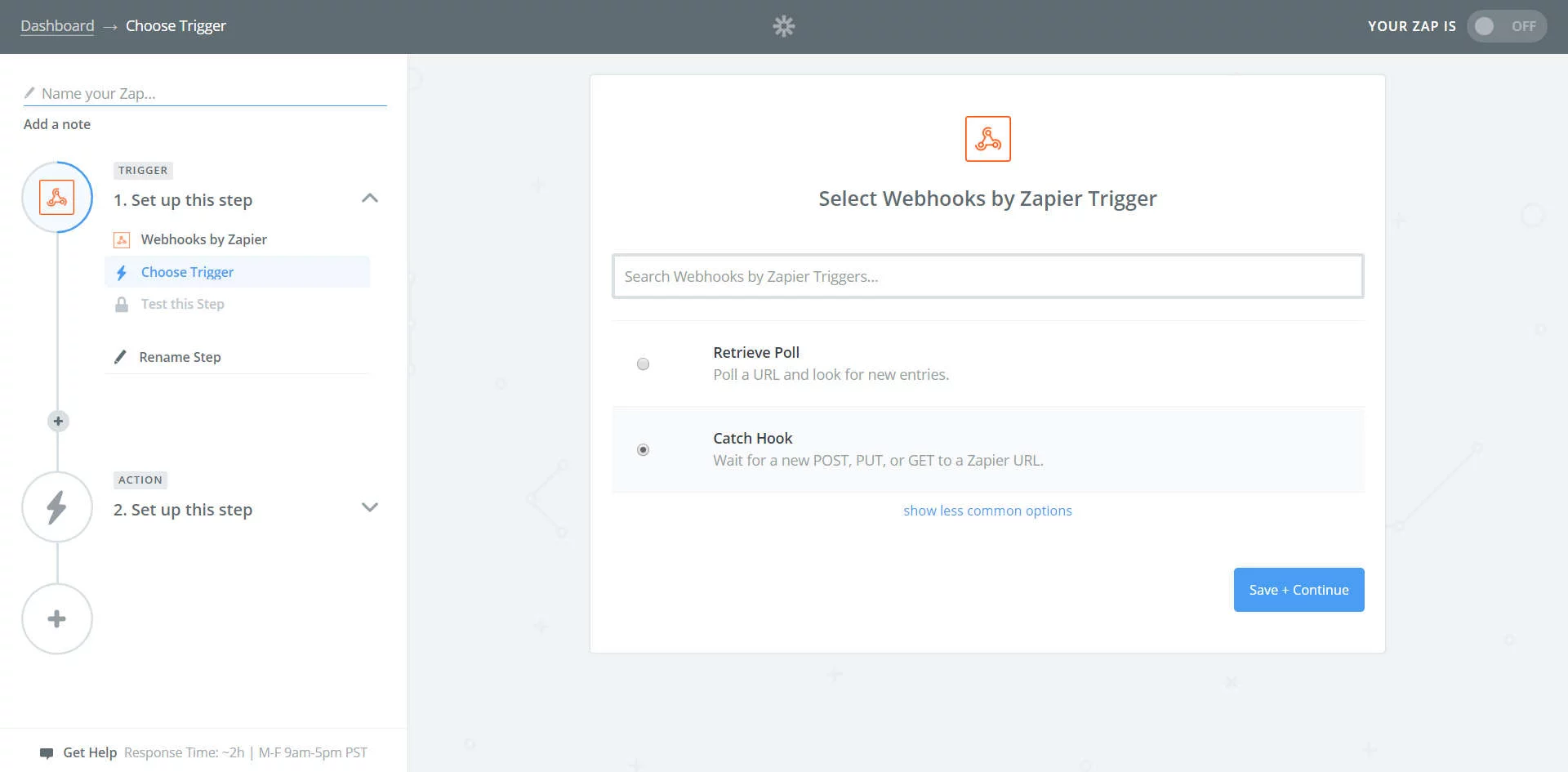Click the Zapier logo in the header
This screenshot has height=772, width=1568.
pyautogui.click(x=783, y=26)
